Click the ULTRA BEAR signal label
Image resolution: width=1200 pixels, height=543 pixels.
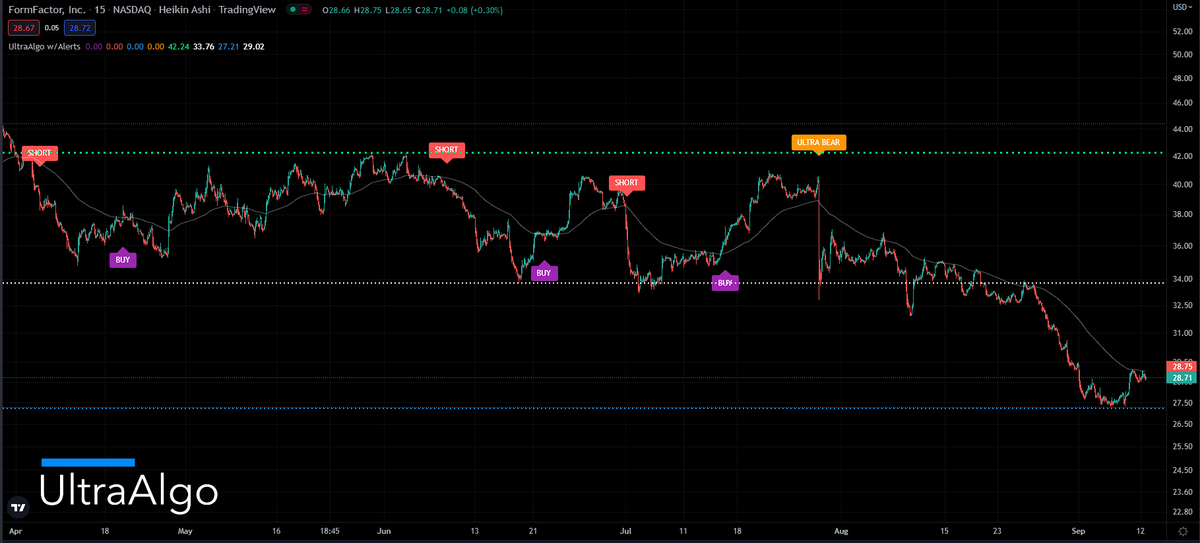(x=819, y=143)
